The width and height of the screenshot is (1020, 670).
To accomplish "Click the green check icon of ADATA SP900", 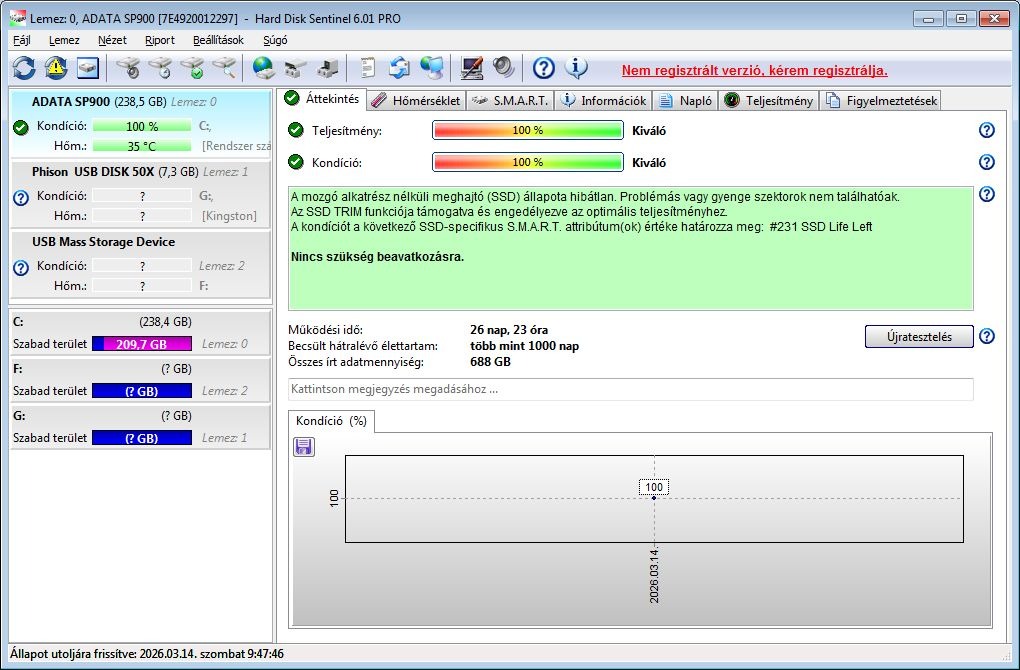I will (x=21, y=127).
